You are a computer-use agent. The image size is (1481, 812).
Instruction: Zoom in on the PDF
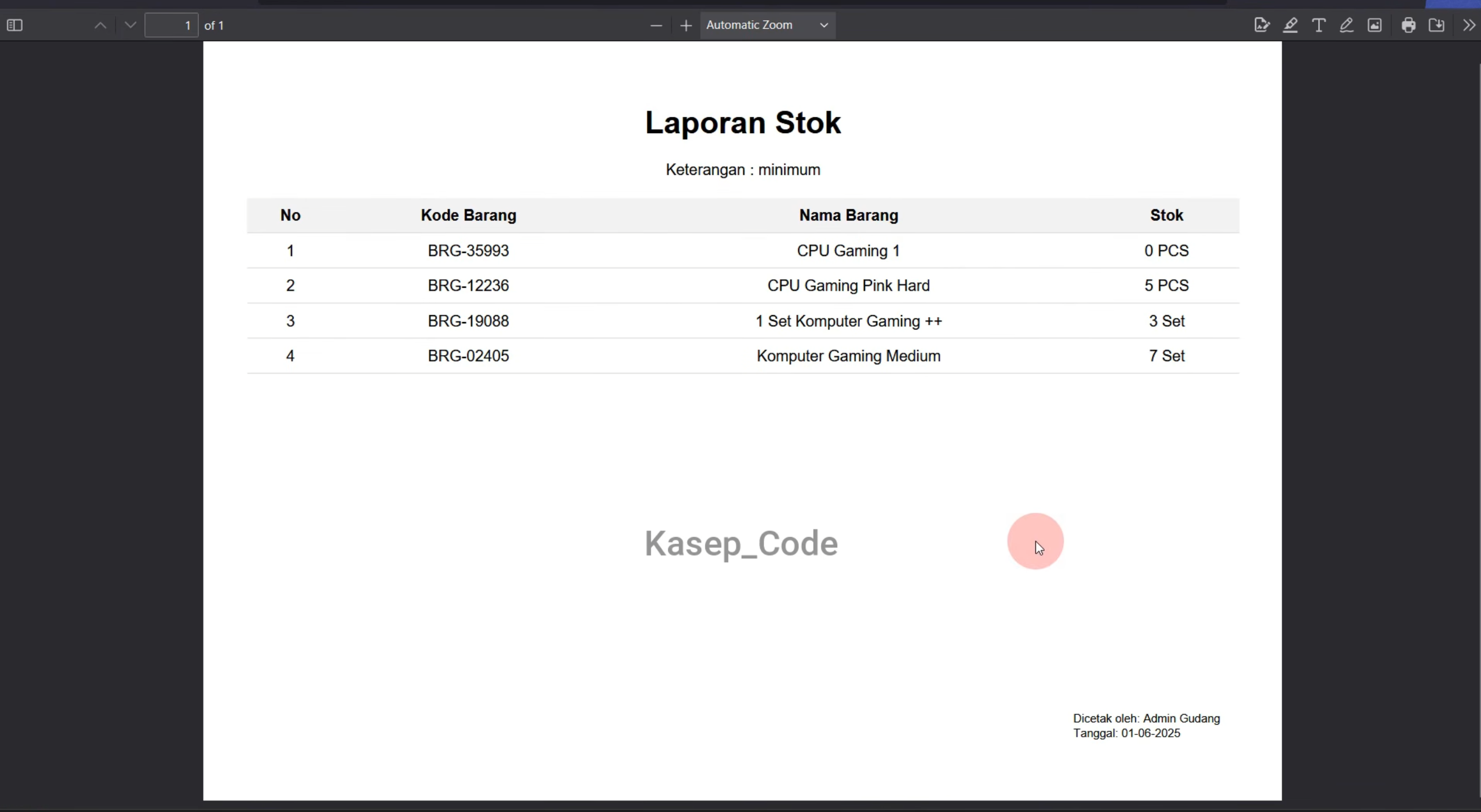click(x=686, y=25)
